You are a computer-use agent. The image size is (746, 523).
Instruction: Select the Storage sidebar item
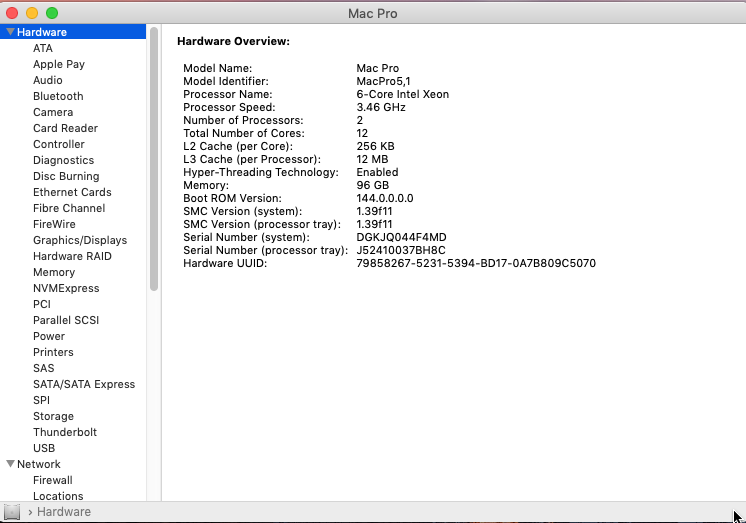tap(53, 416)
